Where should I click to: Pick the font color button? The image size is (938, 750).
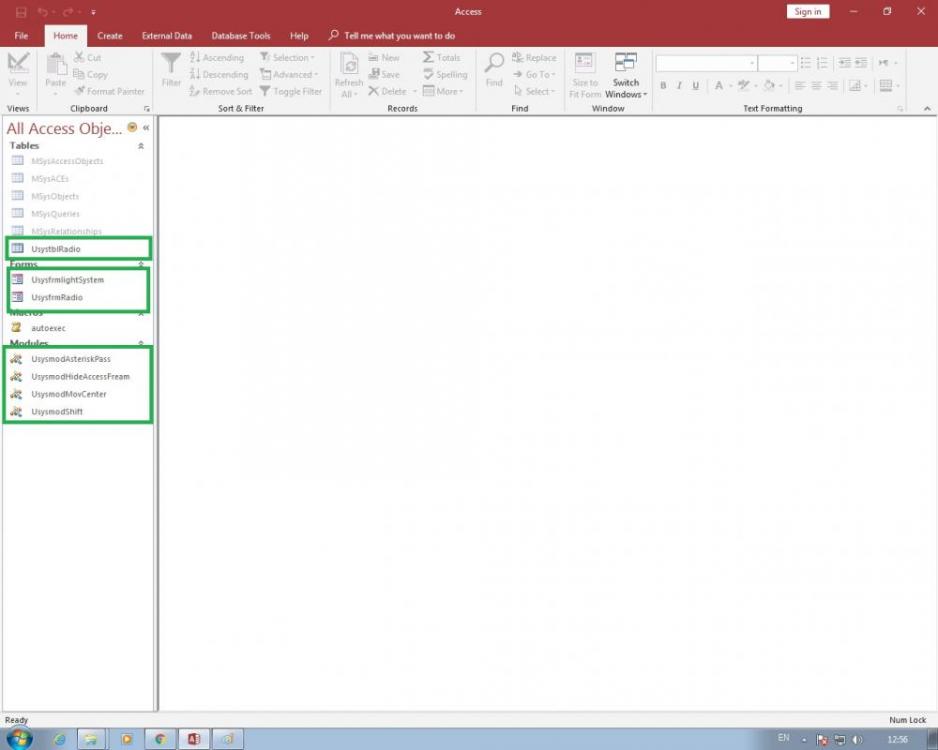(719, 86)
